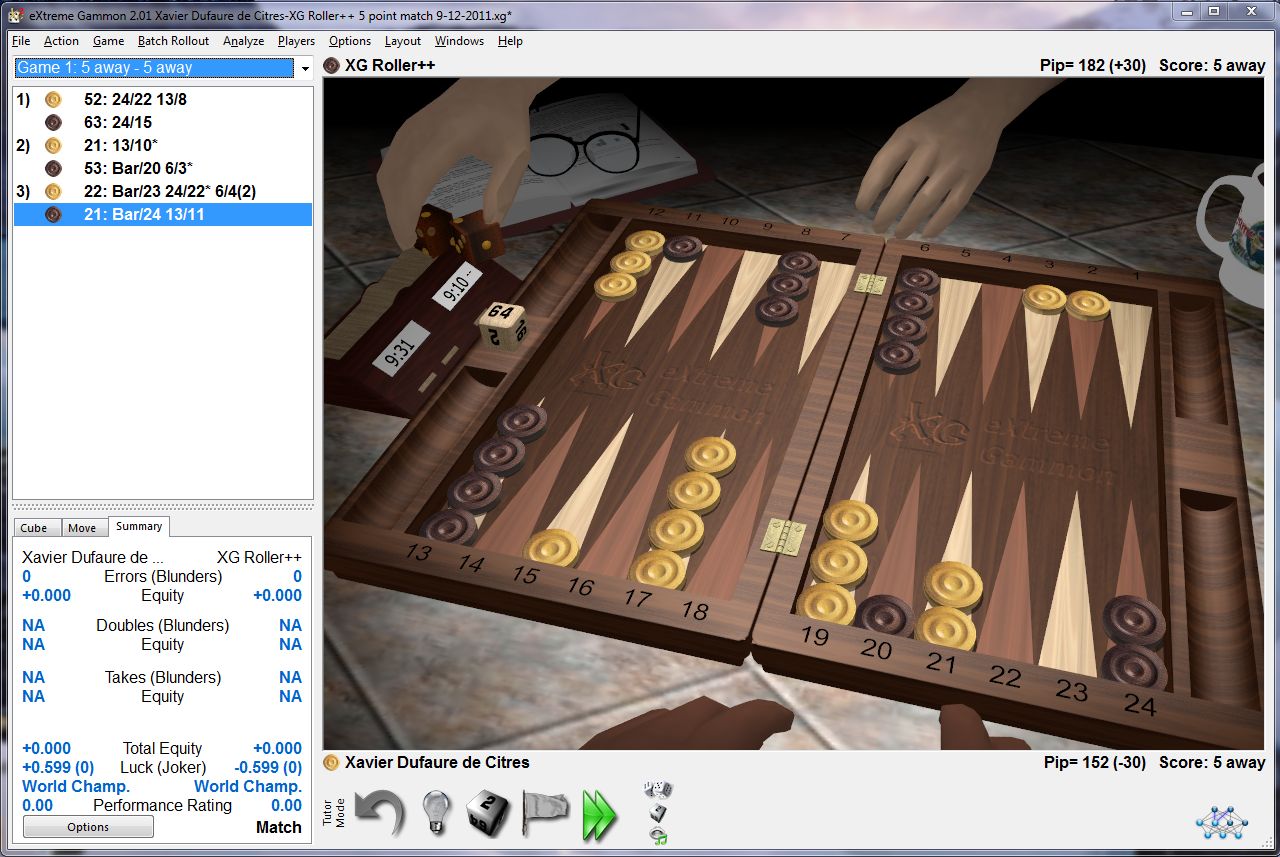The image size is (1280, 857).
Task: Click the top 'Pip= 182 (+30)' text
Action: [x=1094, y=65]
